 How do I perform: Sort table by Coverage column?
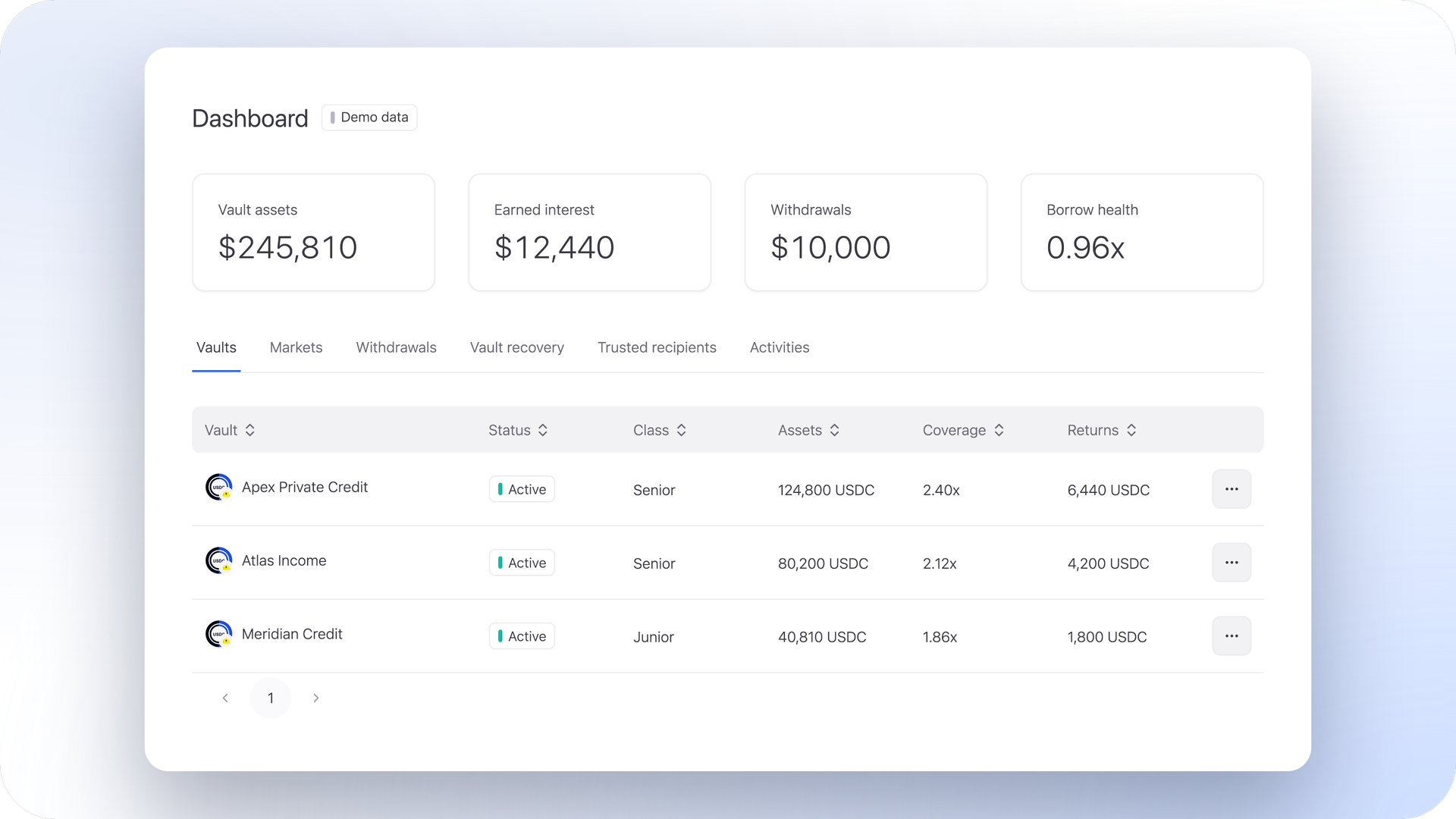(964, 430)
